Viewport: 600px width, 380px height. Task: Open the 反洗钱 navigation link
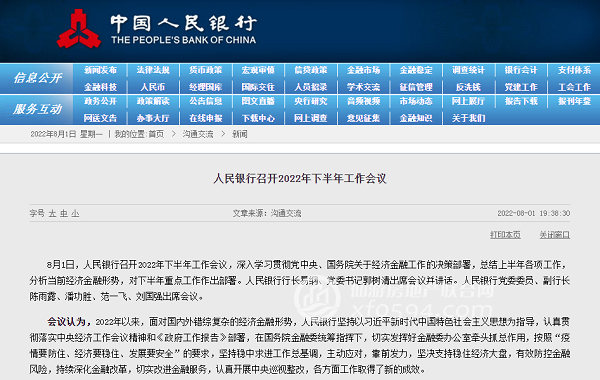468,87
